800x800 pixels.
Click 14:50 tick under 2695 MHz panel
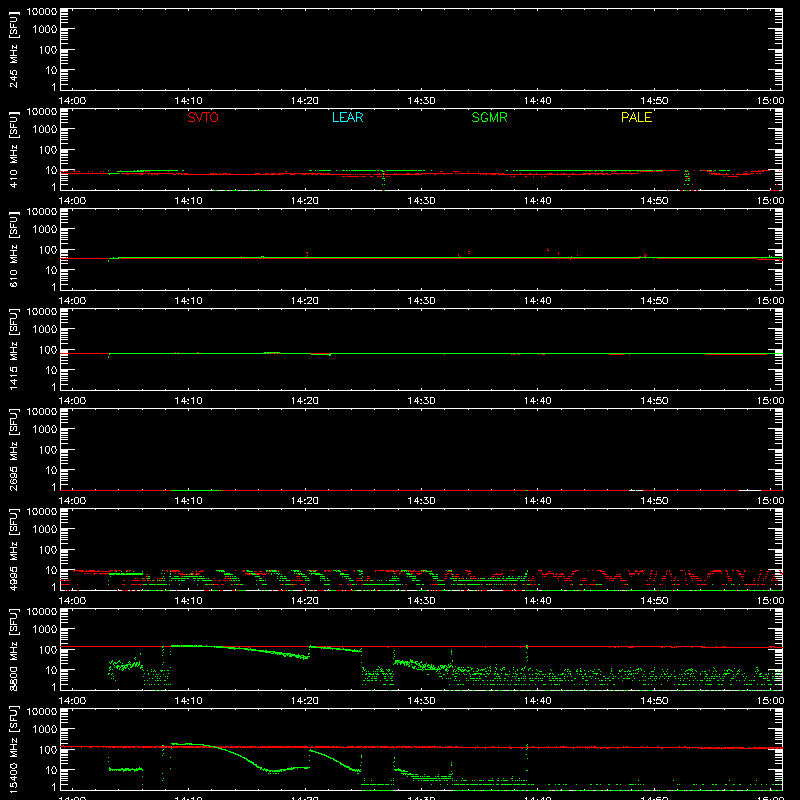[x=654, y=501]
